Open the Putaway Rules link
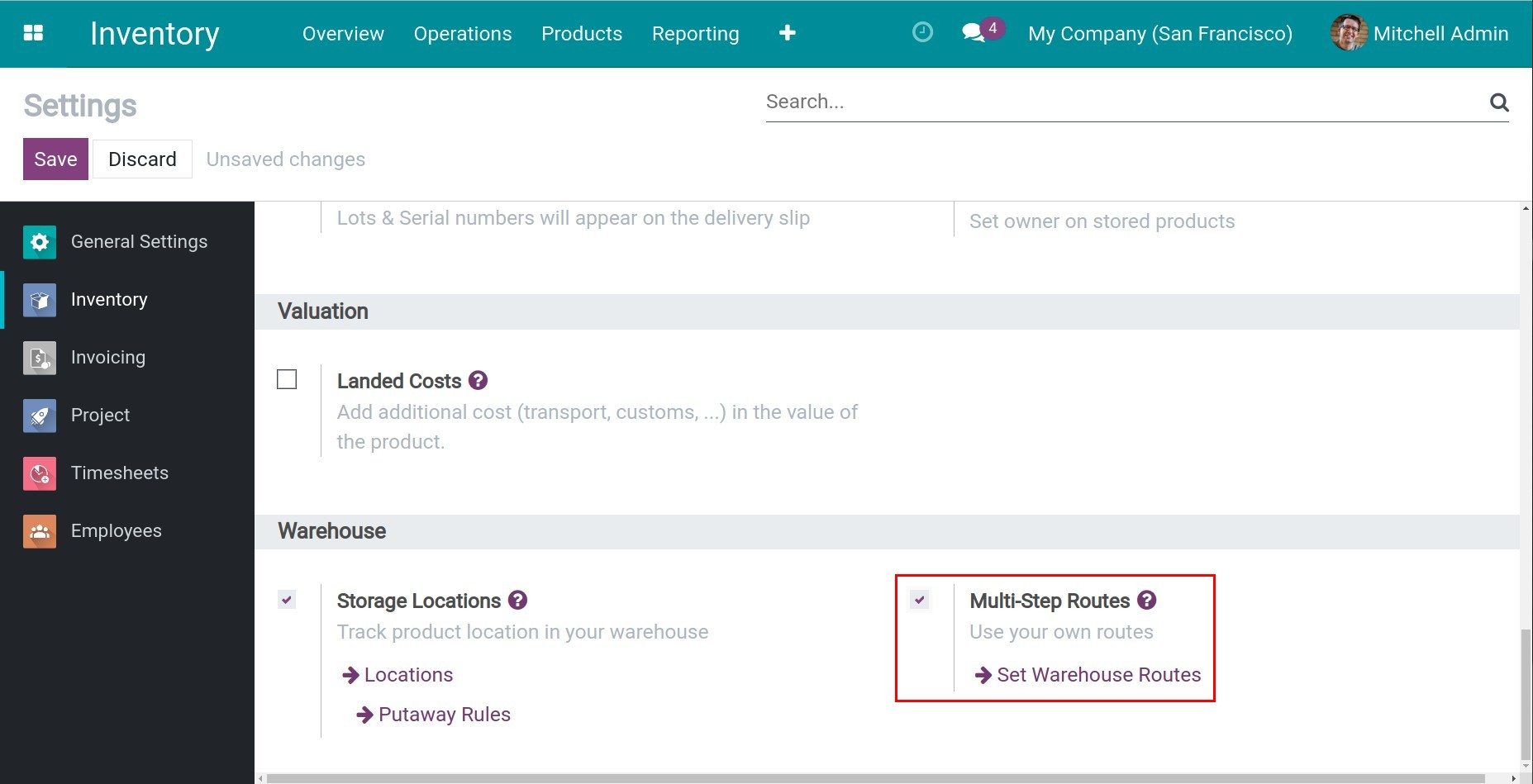The image size is (1533, 784). coord(445,715)
